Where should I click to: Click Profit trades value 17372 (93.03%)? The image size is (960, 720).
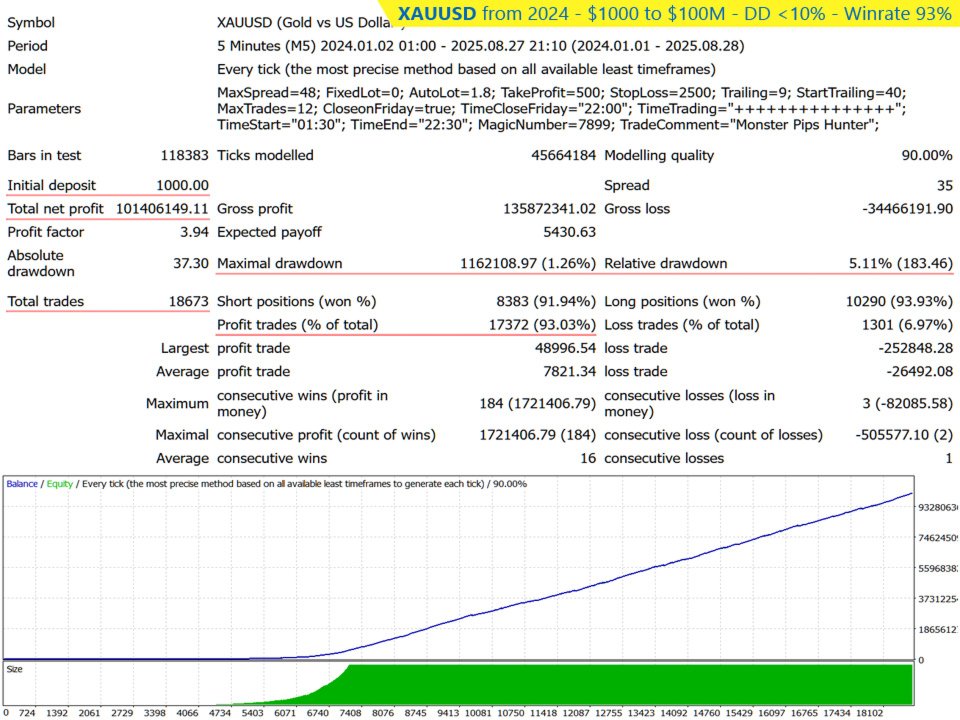point(542,324)
